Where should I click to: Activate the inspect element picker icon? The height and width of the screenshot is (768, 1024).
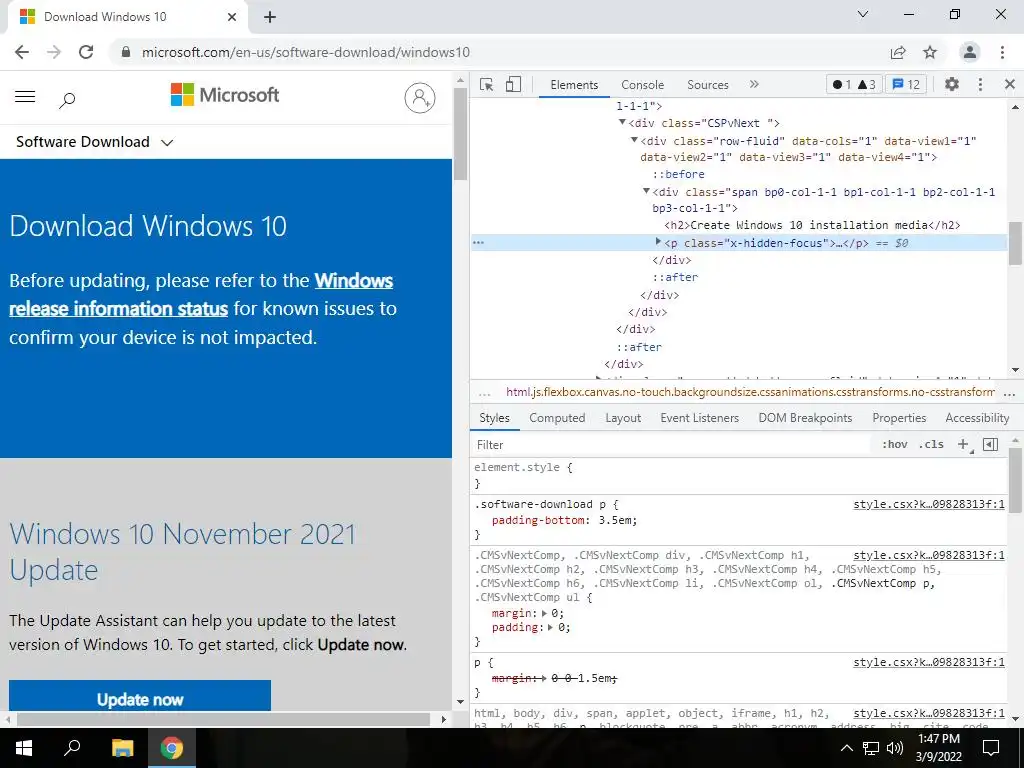487,85
